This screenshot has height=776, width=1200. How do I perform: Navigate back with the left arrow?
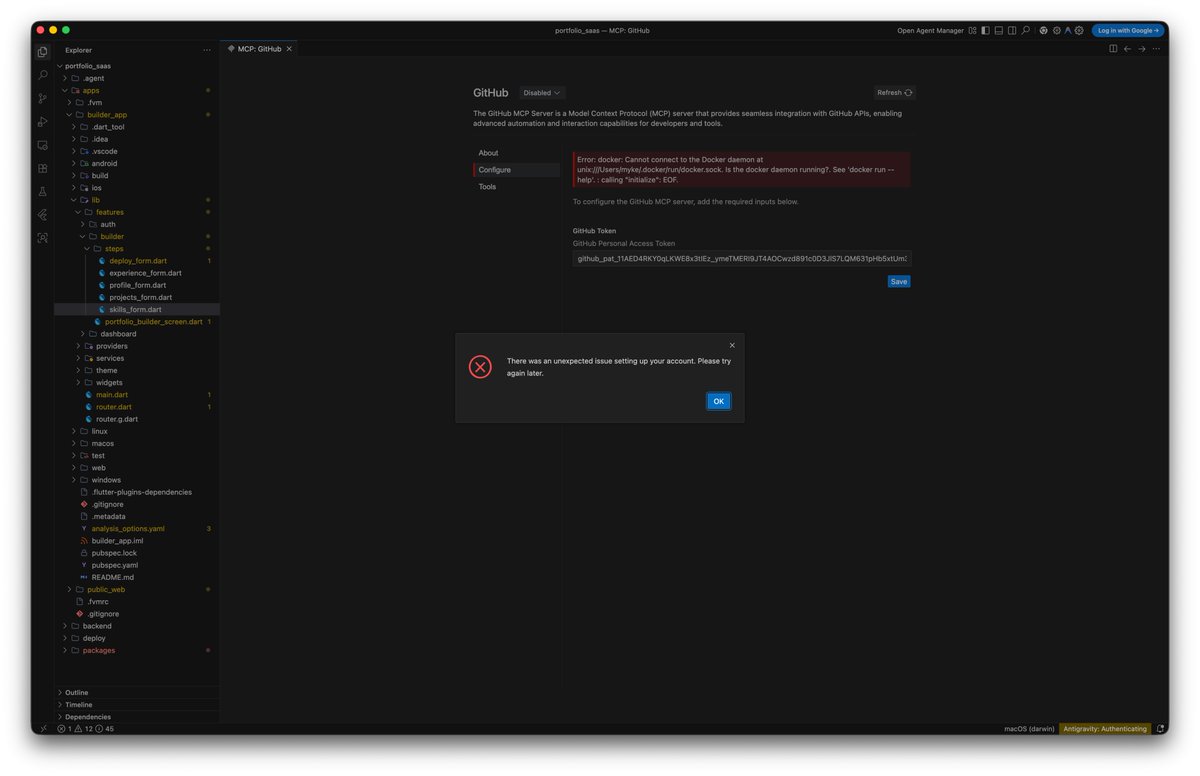1128,49
